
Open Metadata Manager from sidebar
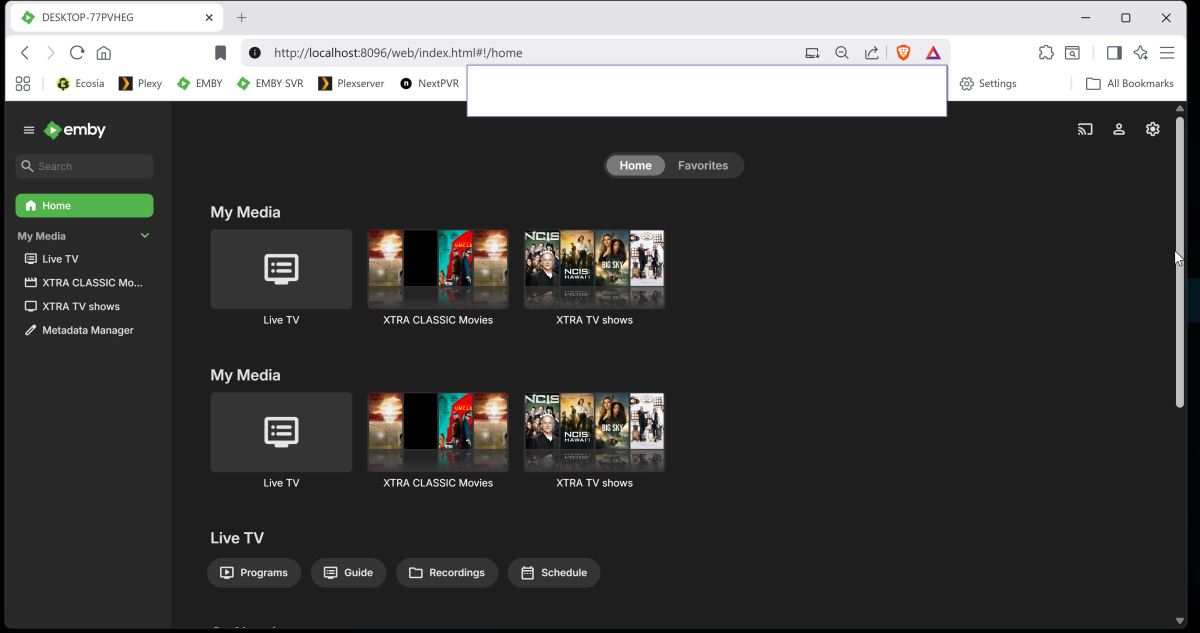coord(84,330)
